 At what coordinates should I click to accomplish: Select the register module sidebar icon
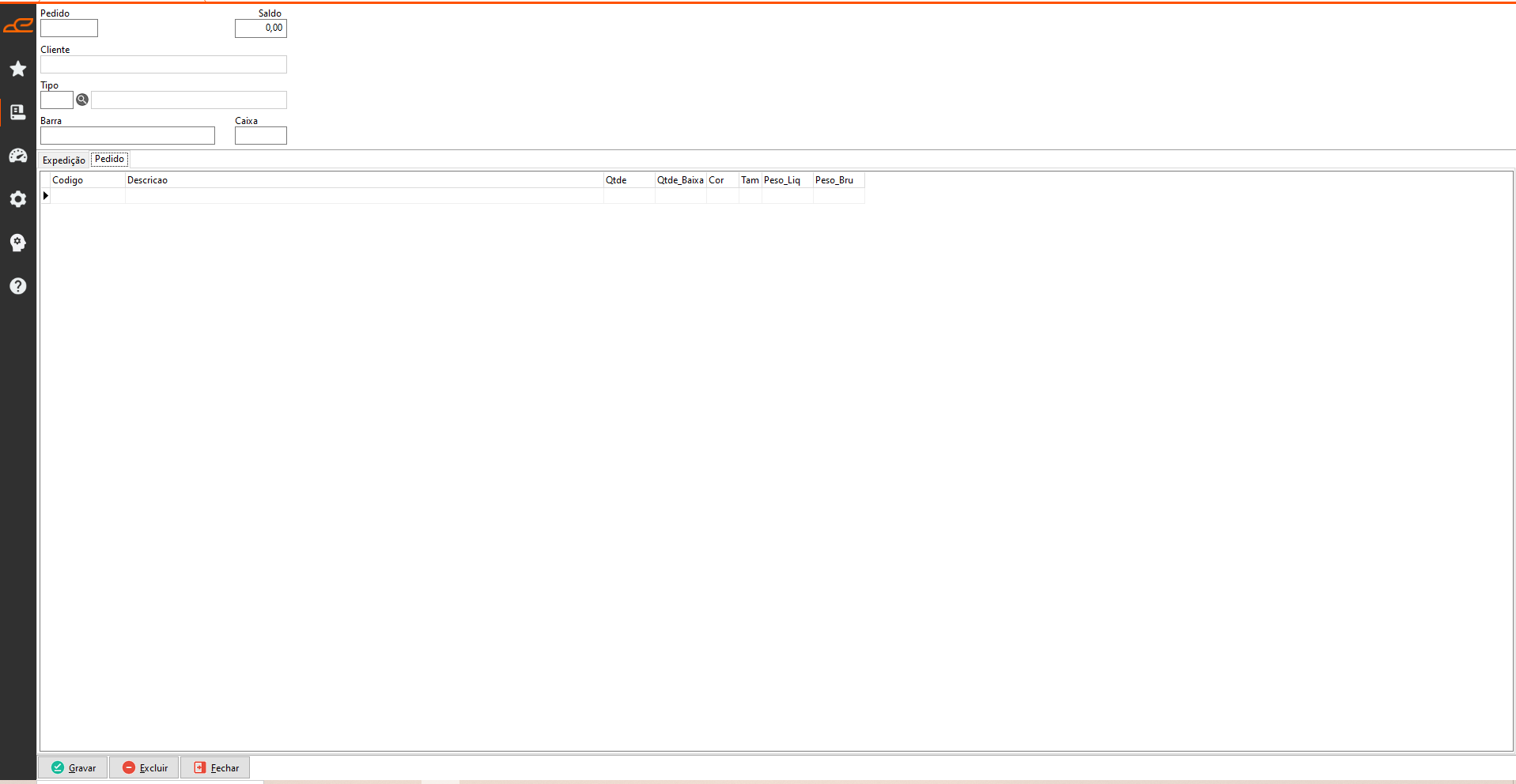18,112
